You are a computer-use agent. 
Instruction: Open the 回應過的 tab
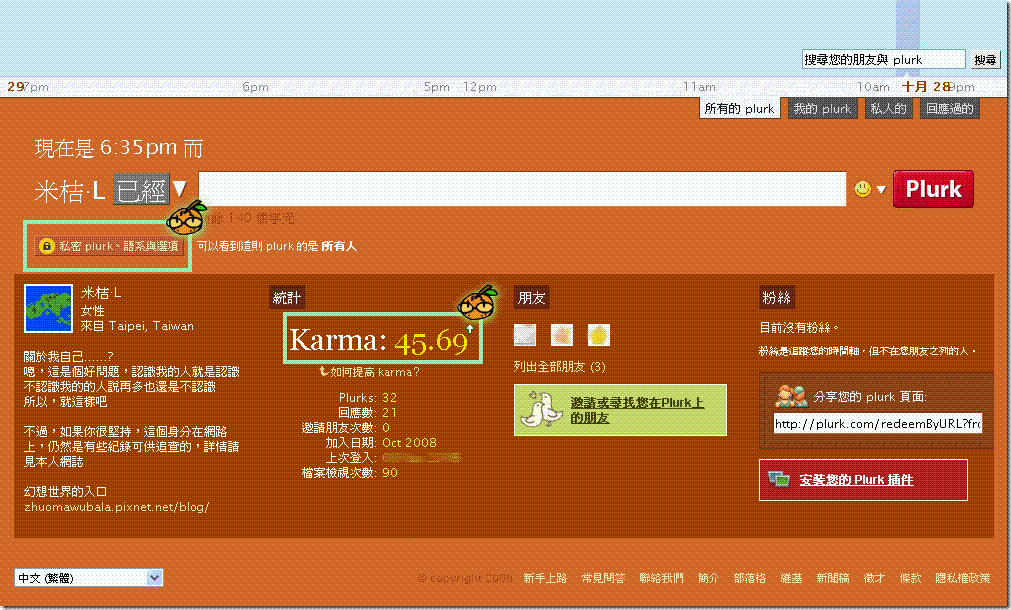(949, 108)
